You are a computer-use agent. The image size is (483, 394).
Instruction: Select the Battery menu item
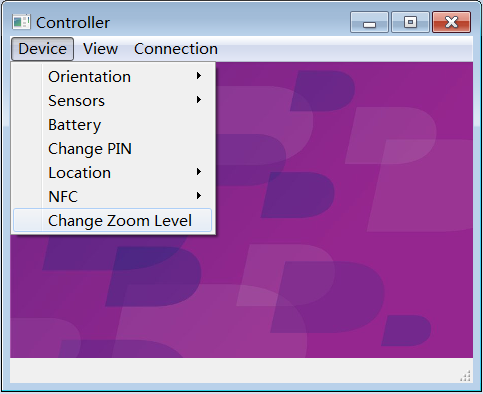click(112, 125)
